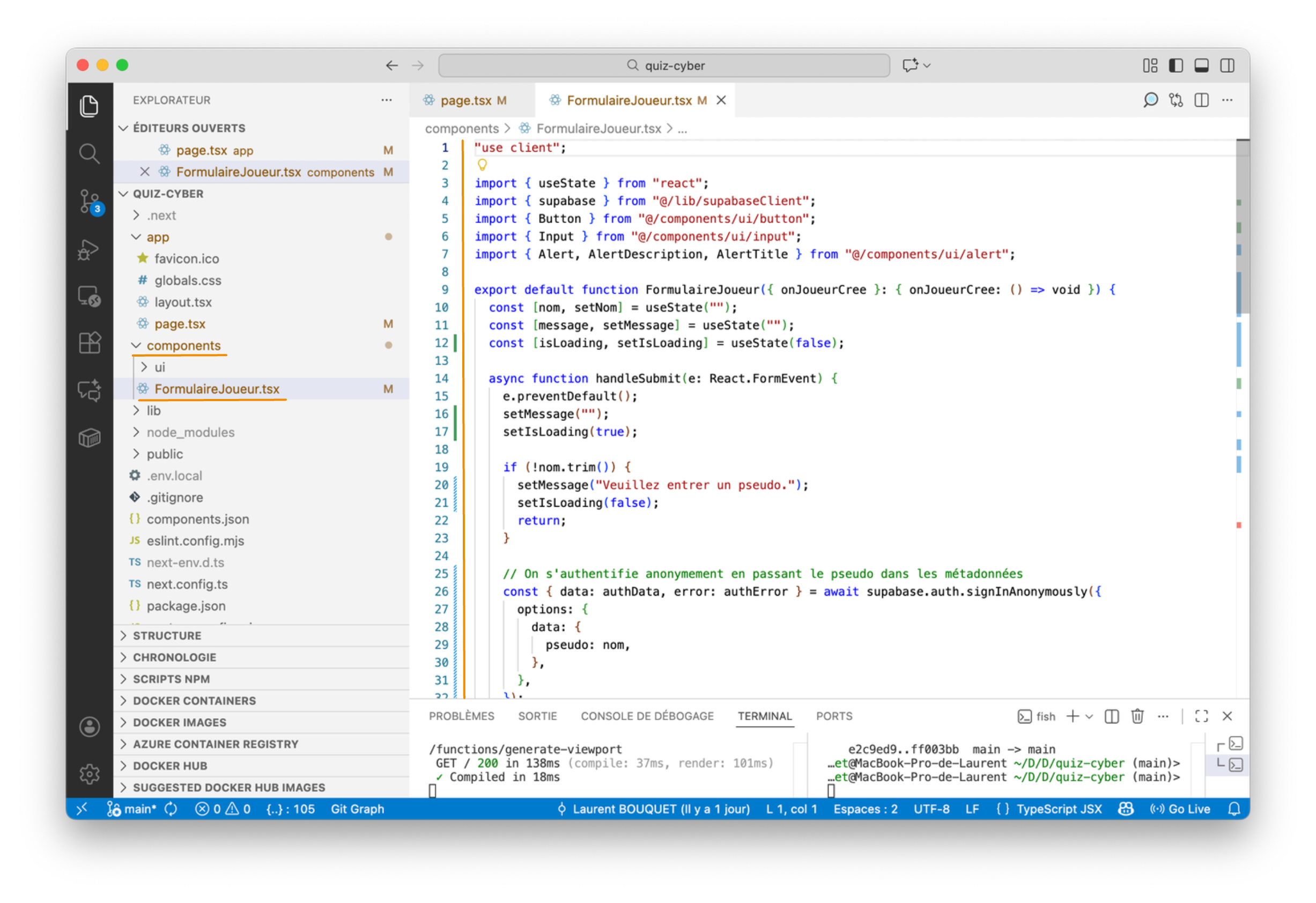1316x903 pixels.
Task: Toggle the secondary sidebar visibility
Action: point(1226,65)
